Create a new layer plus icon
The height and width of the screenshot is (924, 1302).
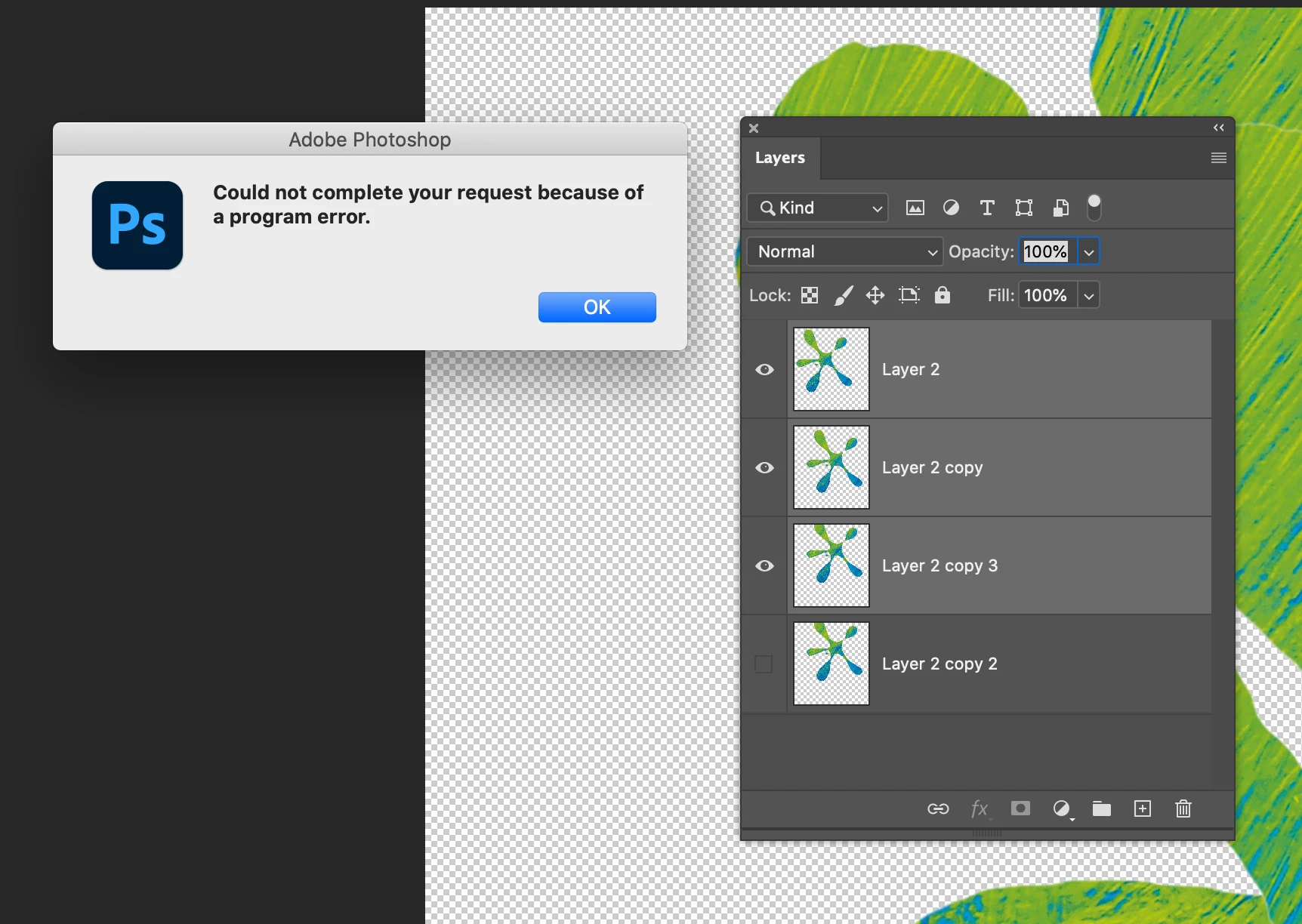[1143, 808]
